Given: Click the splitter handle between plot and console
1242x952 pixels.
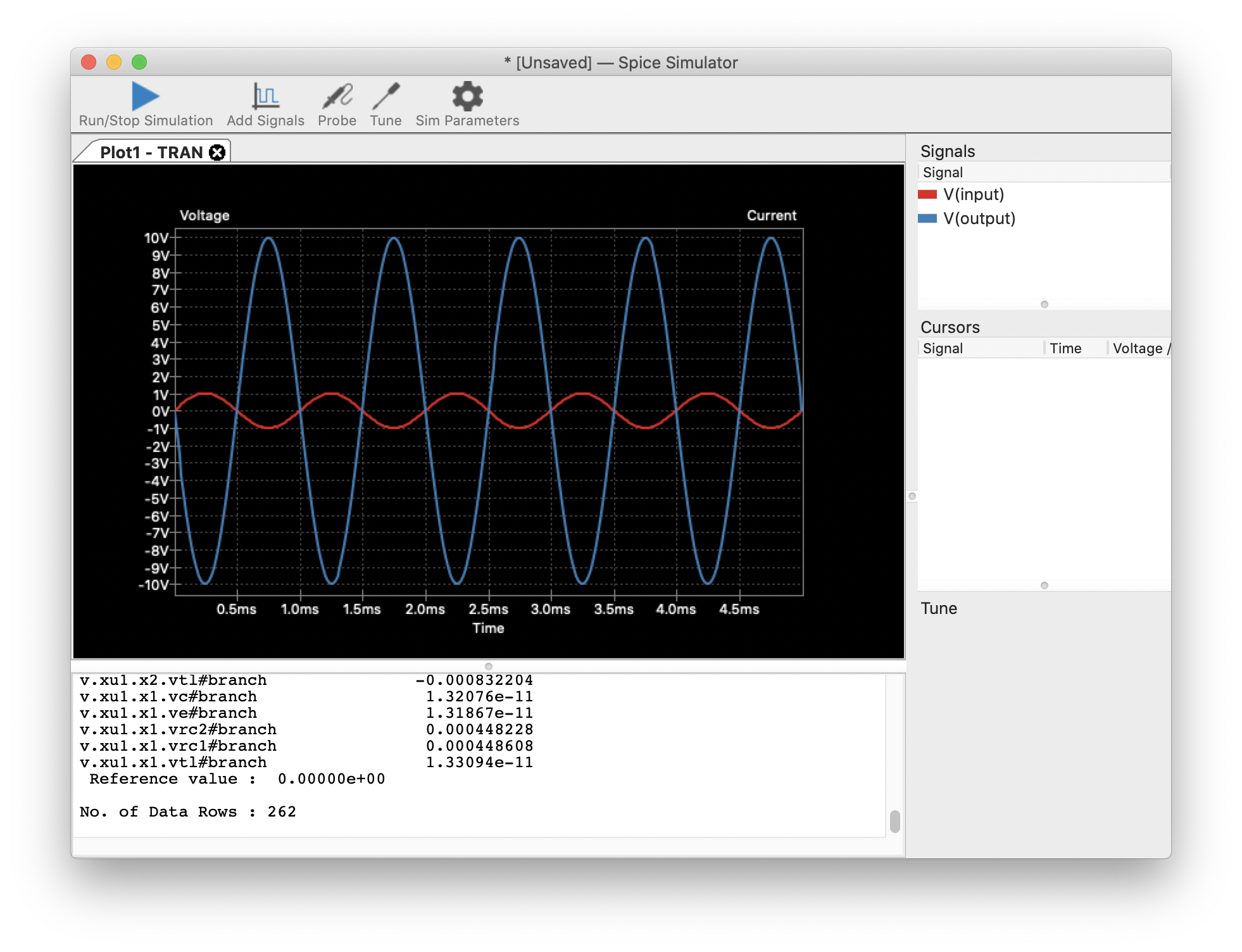Looking at the screenshot, I should (x=488, y=666).
